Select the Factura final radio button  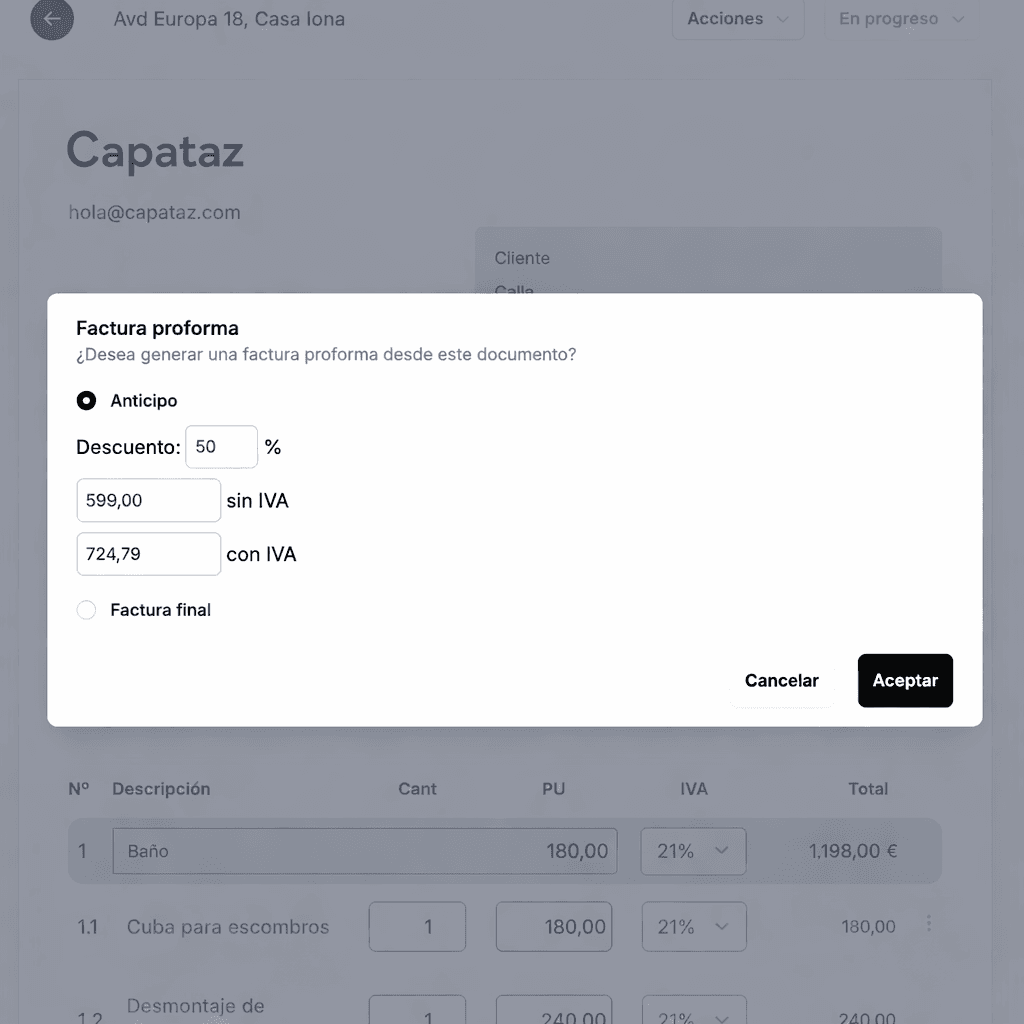[86, 610]
